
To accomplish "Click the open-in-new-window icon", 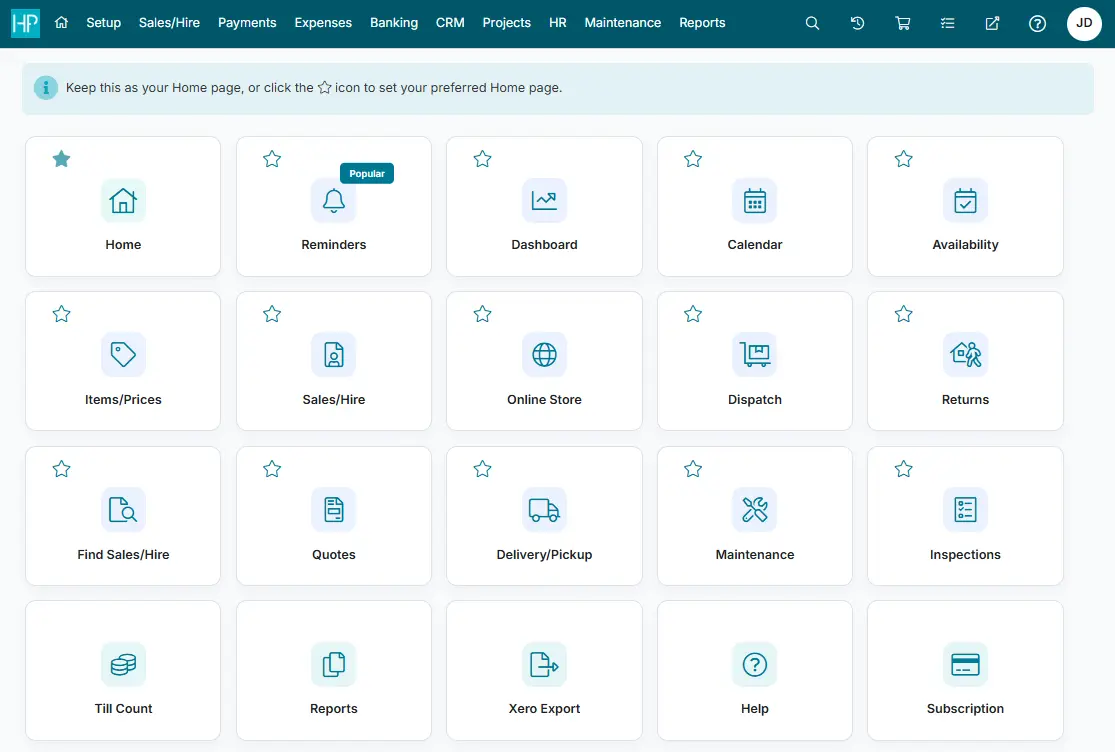I will (992, 23).
